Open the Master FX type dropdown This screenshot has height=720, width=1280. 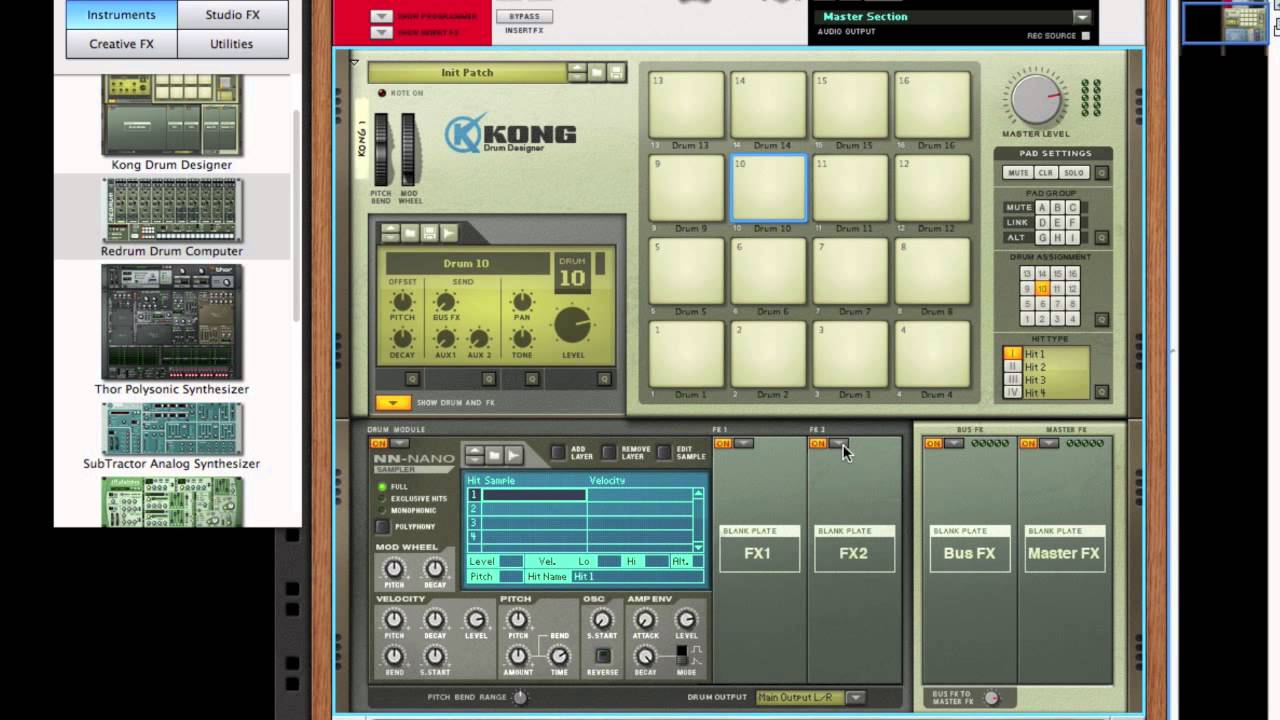tap(1049, 443)
